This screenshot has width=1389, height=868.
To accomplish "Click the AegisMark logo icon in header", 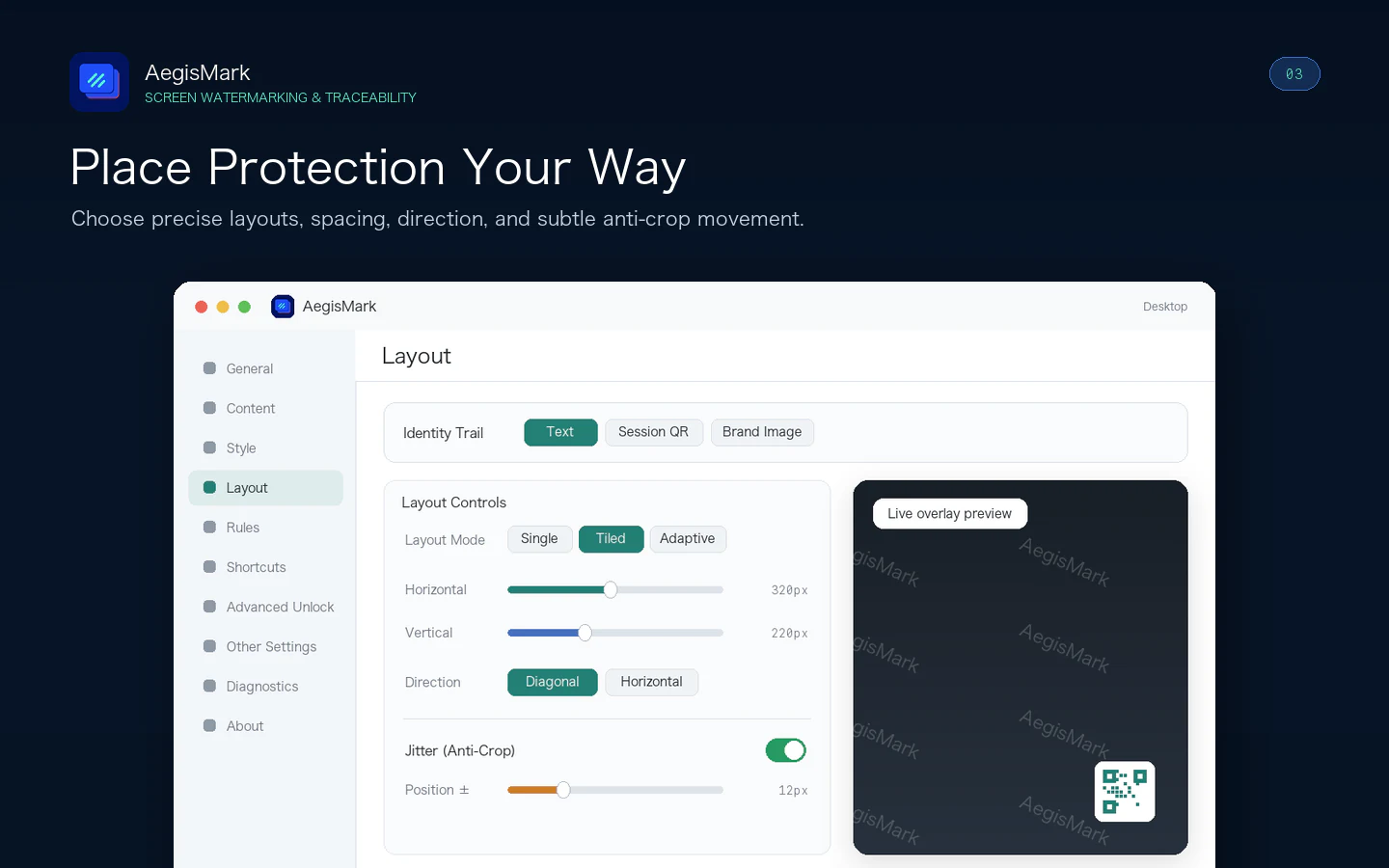I will click(x=99, y=82).
